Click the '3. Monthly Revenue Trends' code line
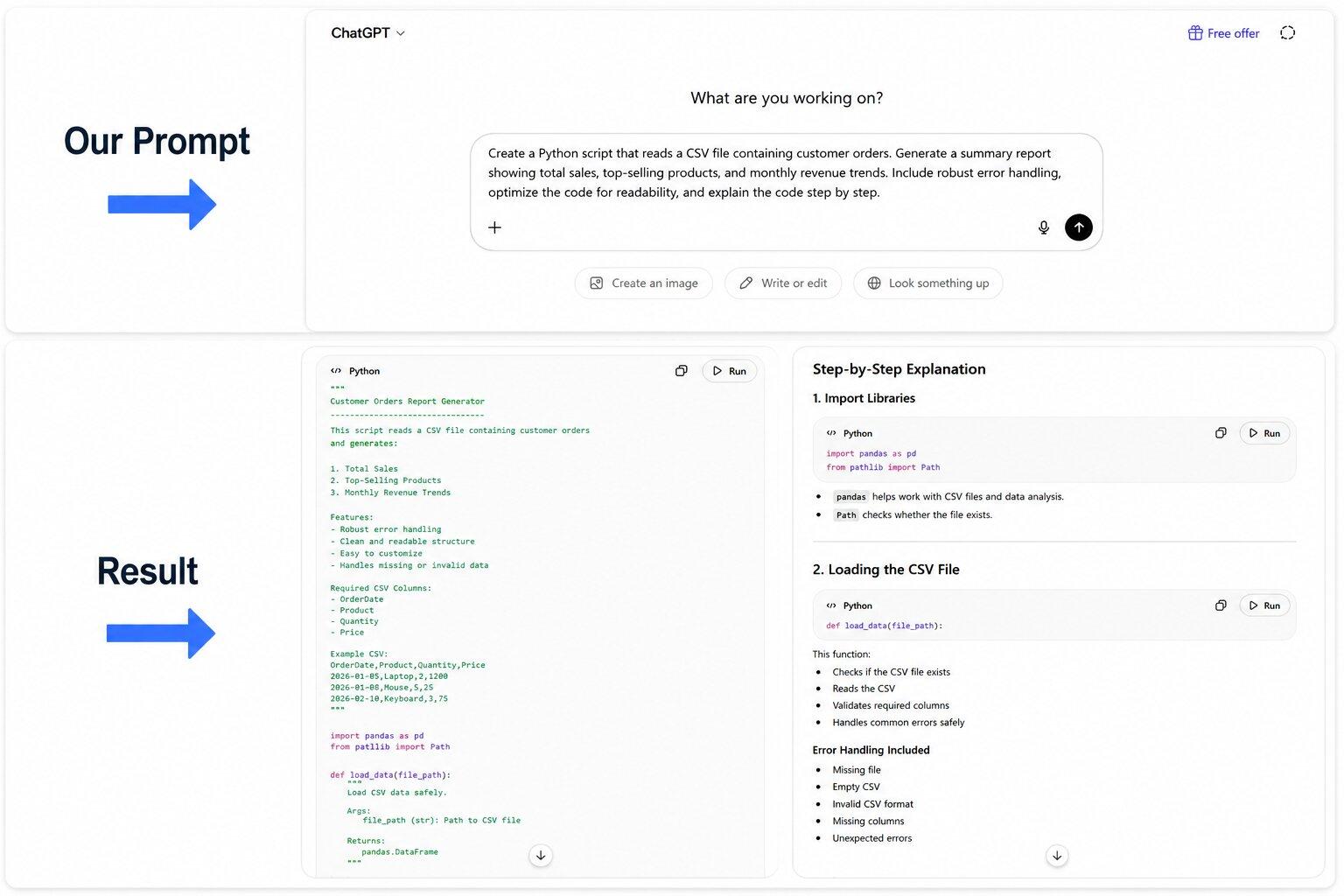 tap(390, 493)
